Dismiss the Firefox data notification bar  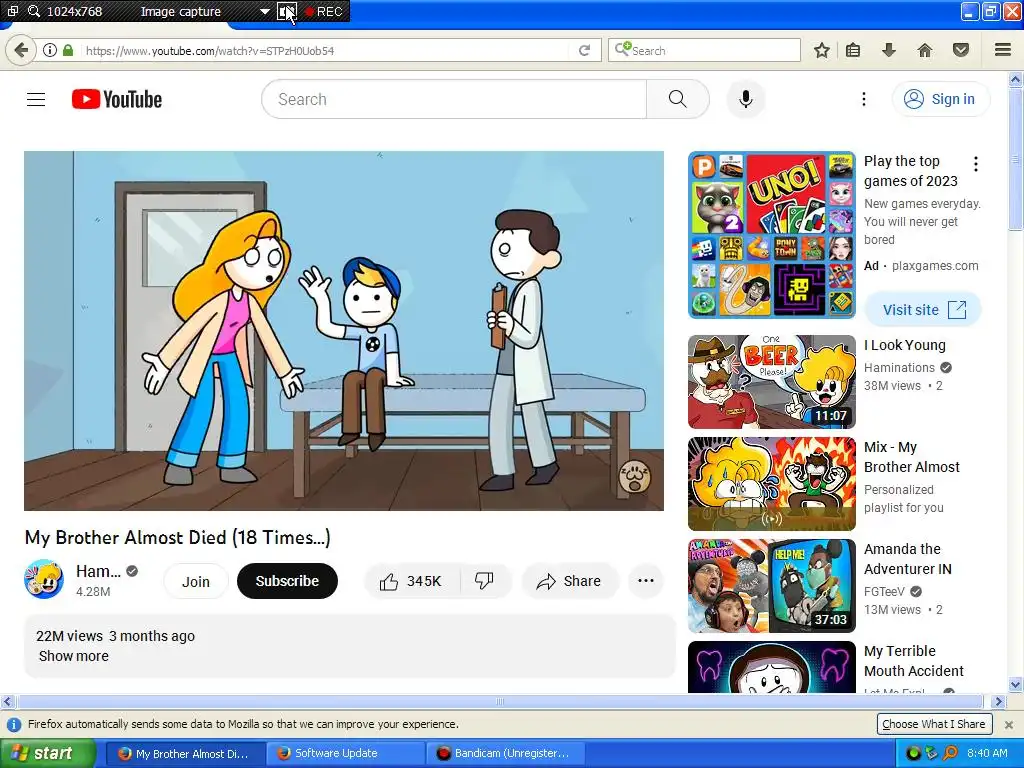(1009, 724)
